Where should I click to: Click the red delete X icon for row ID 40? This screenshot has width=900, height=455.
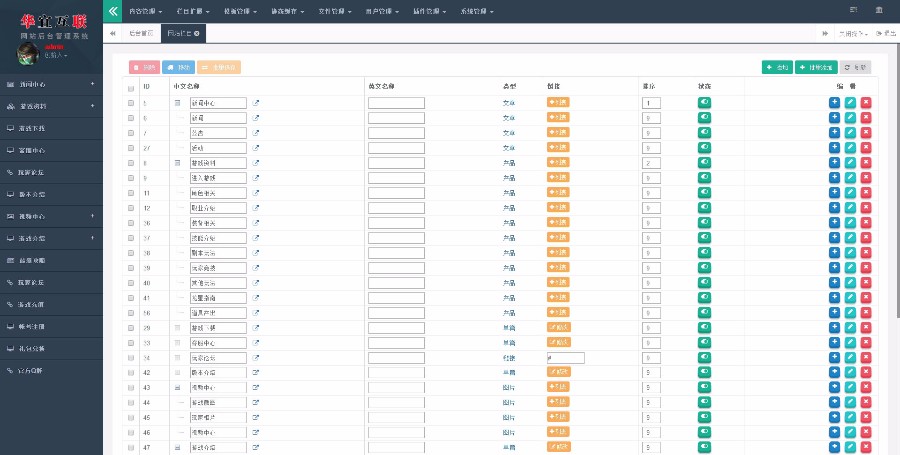tap(866, 282)
